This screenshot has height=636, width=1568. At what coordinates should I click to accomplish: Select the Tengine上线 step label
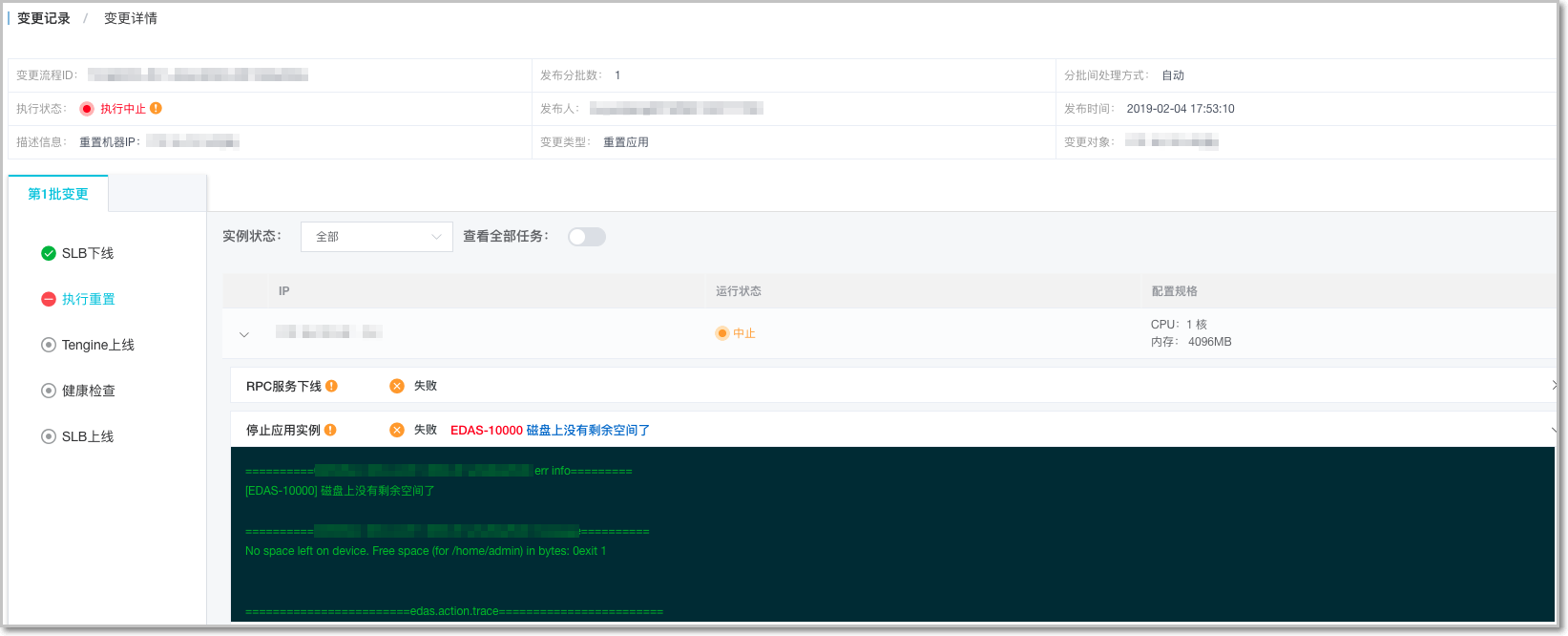(98, 345)
